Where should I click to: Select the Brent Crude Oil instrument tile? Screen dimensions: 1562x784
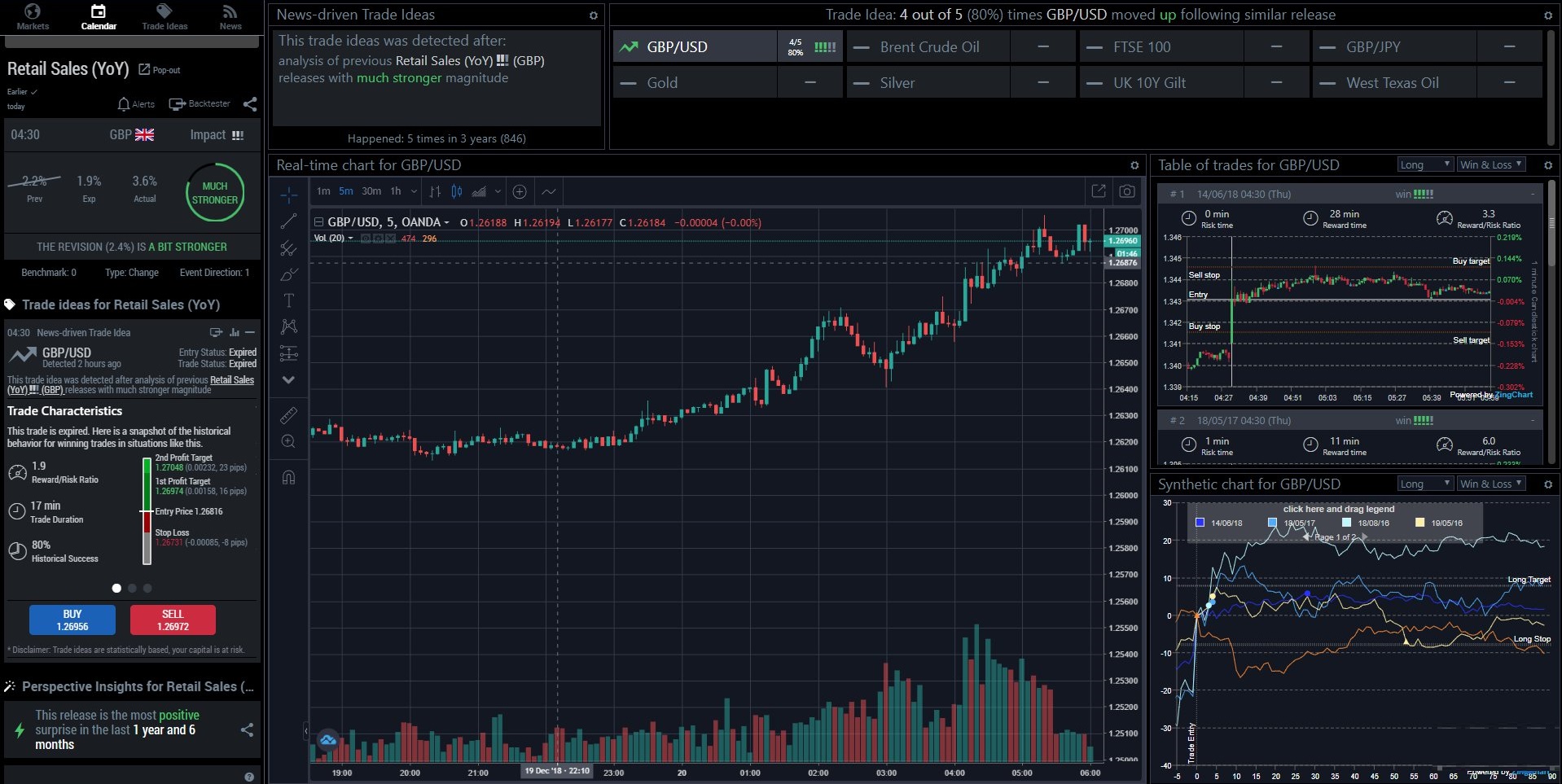point(929,47)
